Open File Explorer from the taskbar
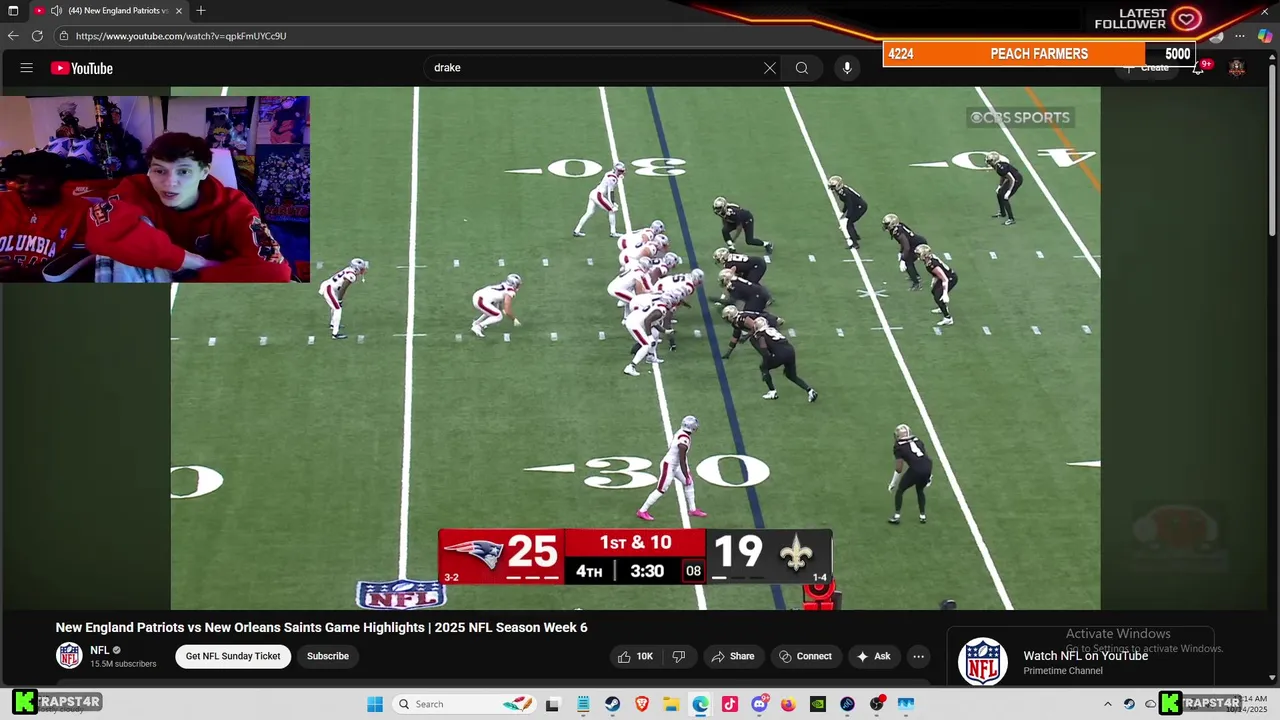Image resolution: width=1280 pixels, height=720 pixels. (671, 704)
